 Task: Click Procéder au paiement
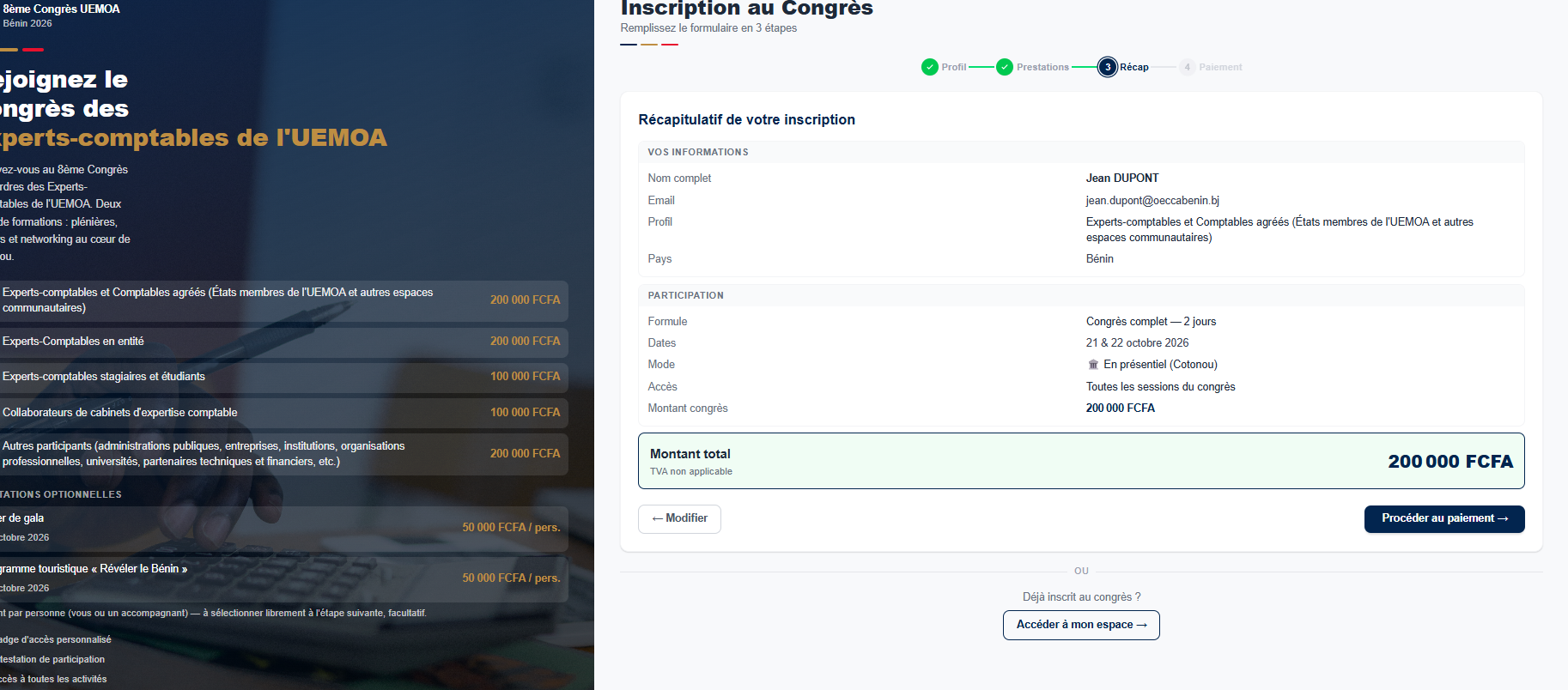tap(1444, 519)
